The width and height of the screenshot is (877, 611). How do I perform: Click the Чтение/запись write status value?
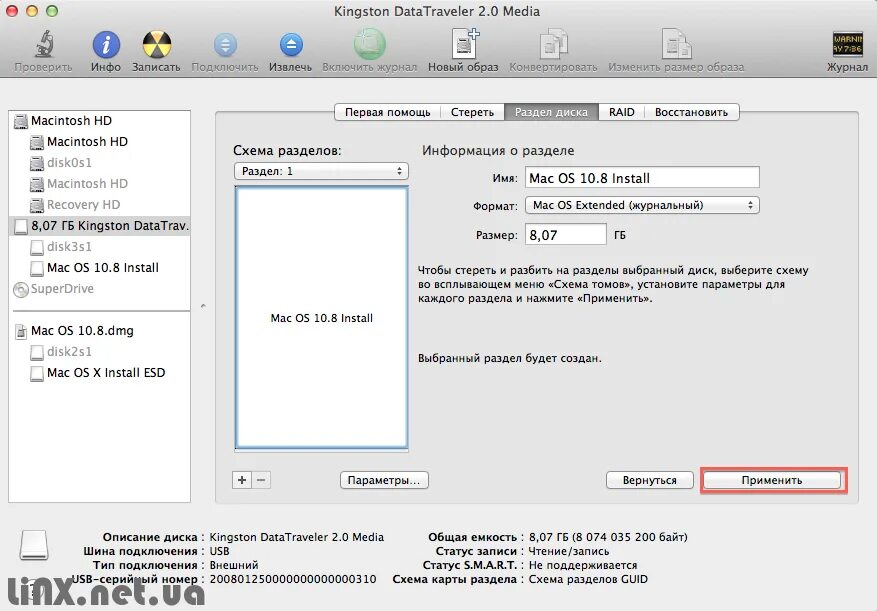569,551
